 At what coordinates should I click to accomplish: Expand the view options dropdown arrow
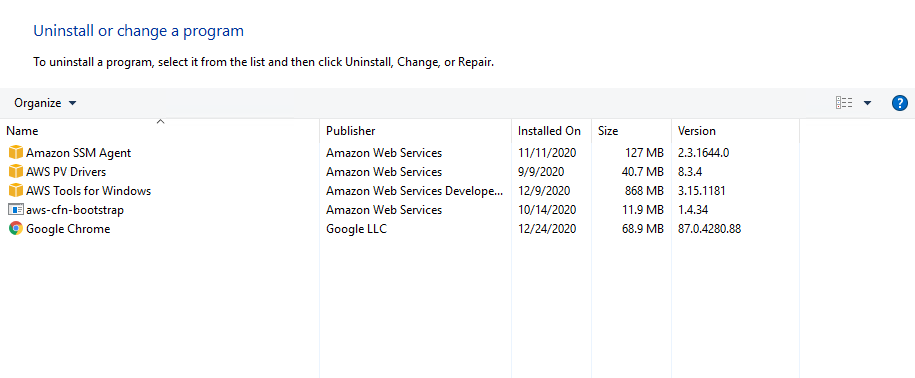pyautogui.click(x=867, y=103)
